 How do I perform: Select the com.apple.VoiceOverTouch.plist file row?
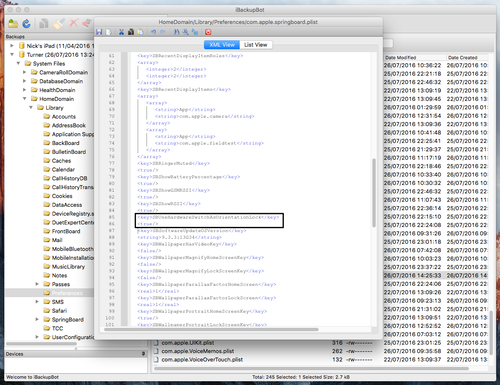pos(321,360)
